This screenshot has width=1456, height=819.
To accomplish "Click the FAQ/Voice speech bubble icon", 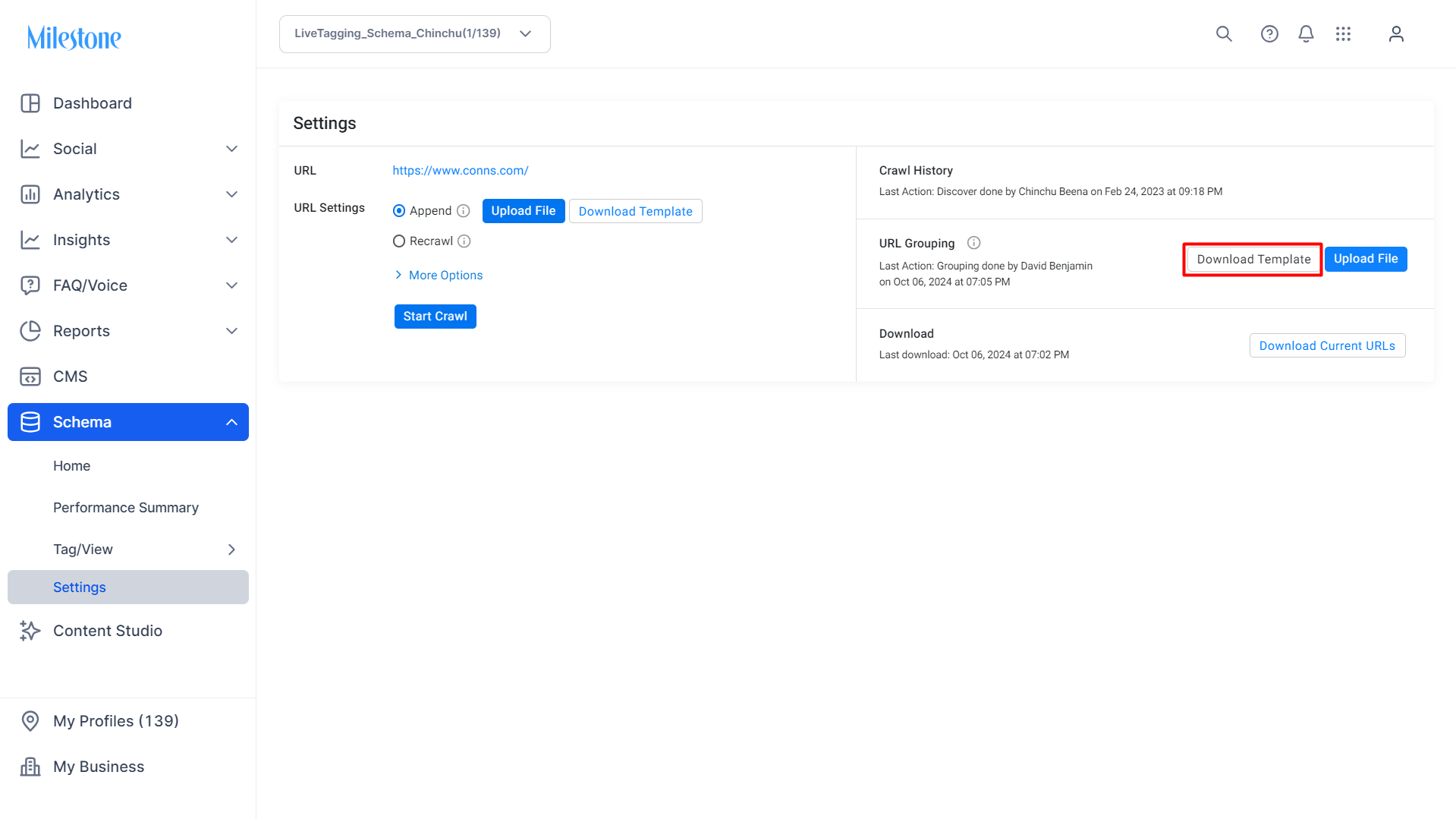I will [30, 285].
